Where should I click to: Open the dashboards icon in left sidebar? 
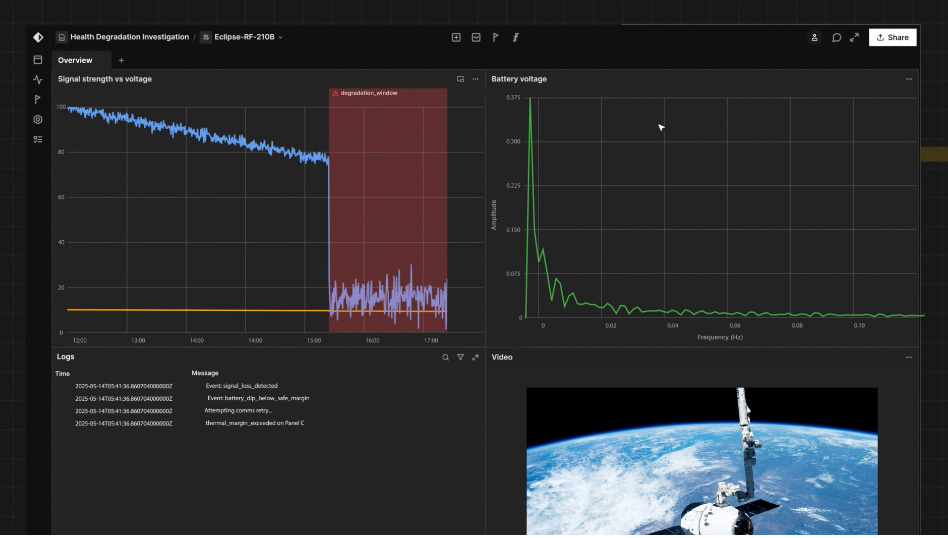coord(37,60)
